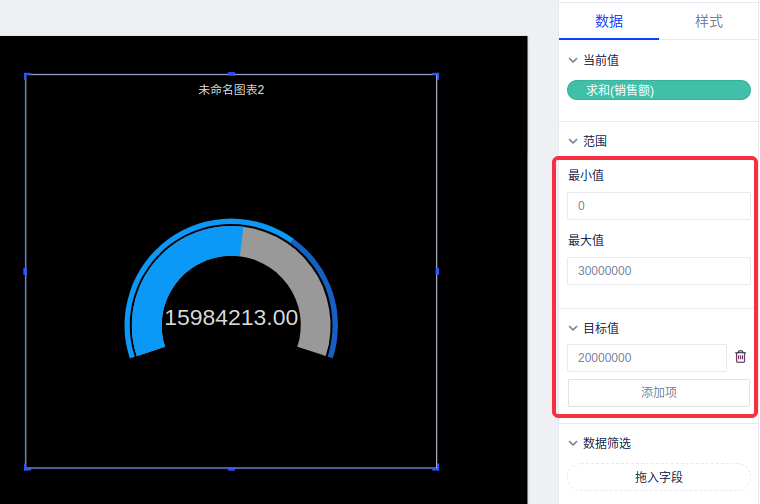Collapse the 范围 section chevron
Viewport: 760px width, 504px height.
pyautogui.click(x=573, y=141)
